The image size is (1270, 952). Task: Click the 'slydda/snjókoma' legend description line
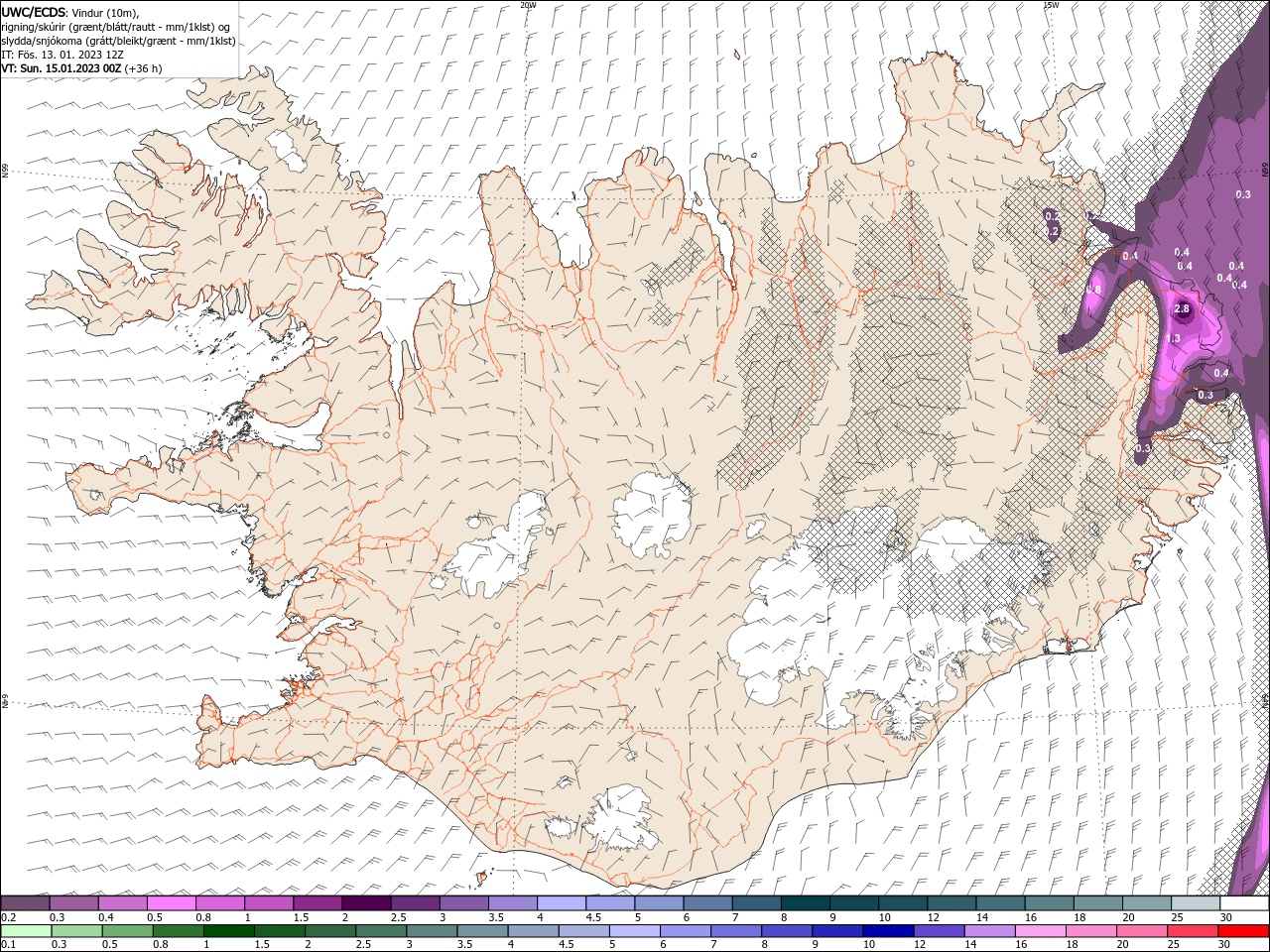[119, 41]
